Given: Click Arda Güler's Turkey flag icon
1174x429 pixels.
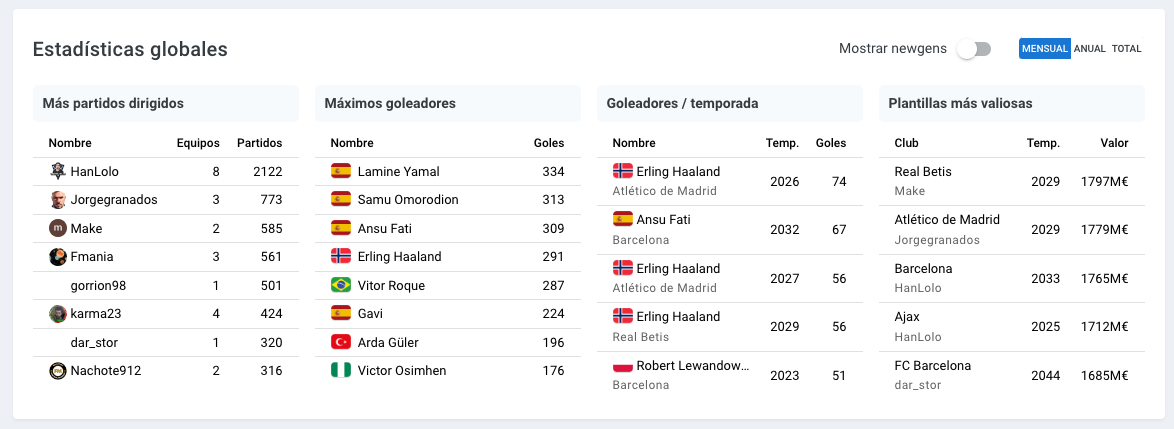Looking at the screenshot, I should point(341,342).
